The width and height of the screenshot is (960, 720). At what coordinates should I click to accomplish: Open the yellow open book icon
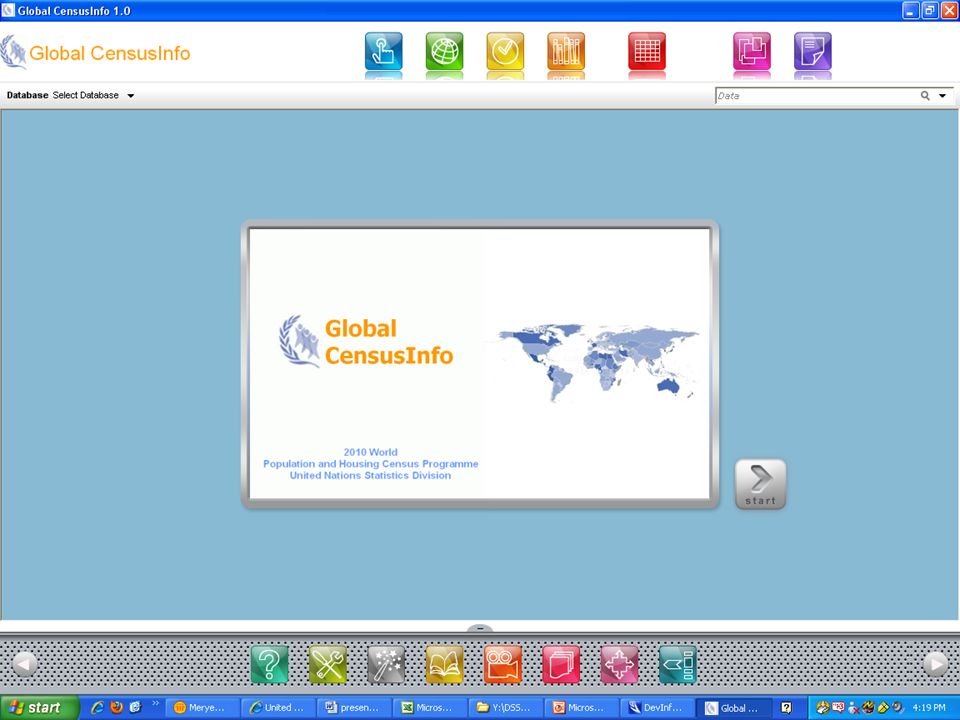click(x=444, y=664)
